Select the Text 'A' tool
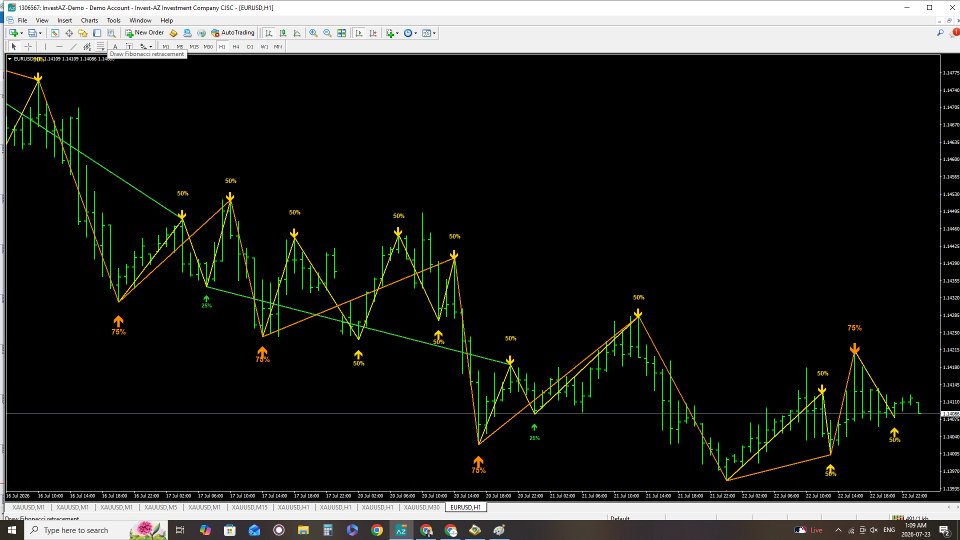Screen dimensions: 960x540 click(x=115, y=47)
